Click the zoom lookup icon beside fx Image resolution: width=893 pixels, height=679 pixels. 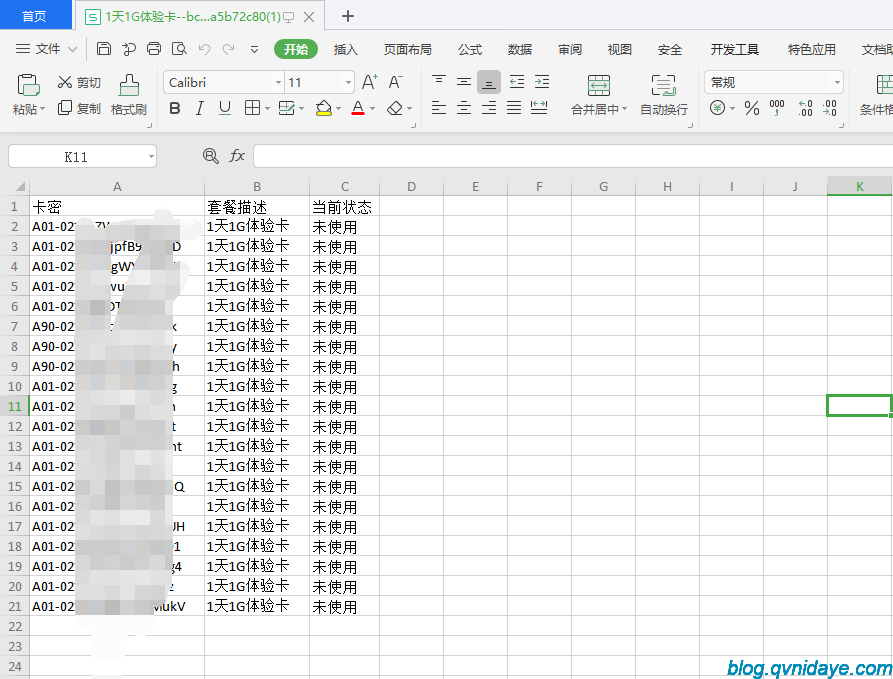click(211, 156)
